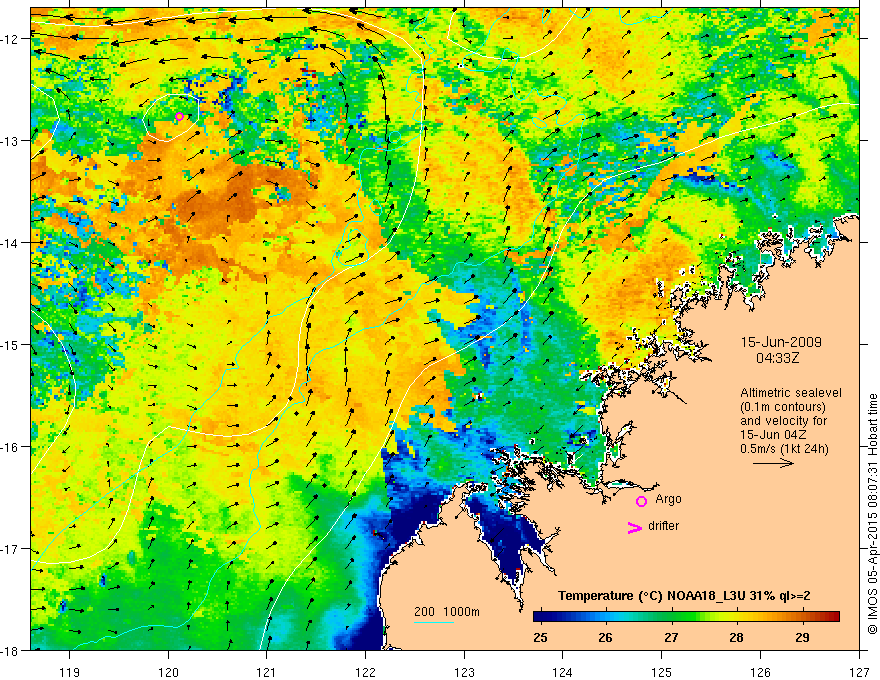This screenshot has width=880, height=680.
Task: Click the magenta drifter symbol in the legend
Action: pyautogui.click(x=634, y=527)
